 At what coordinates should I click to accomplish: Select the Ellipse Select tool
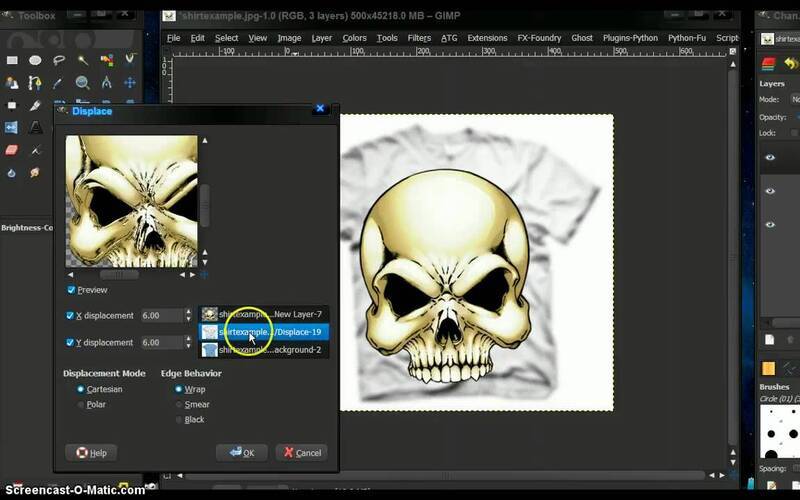pyautogui.click(x=35, y=60)
